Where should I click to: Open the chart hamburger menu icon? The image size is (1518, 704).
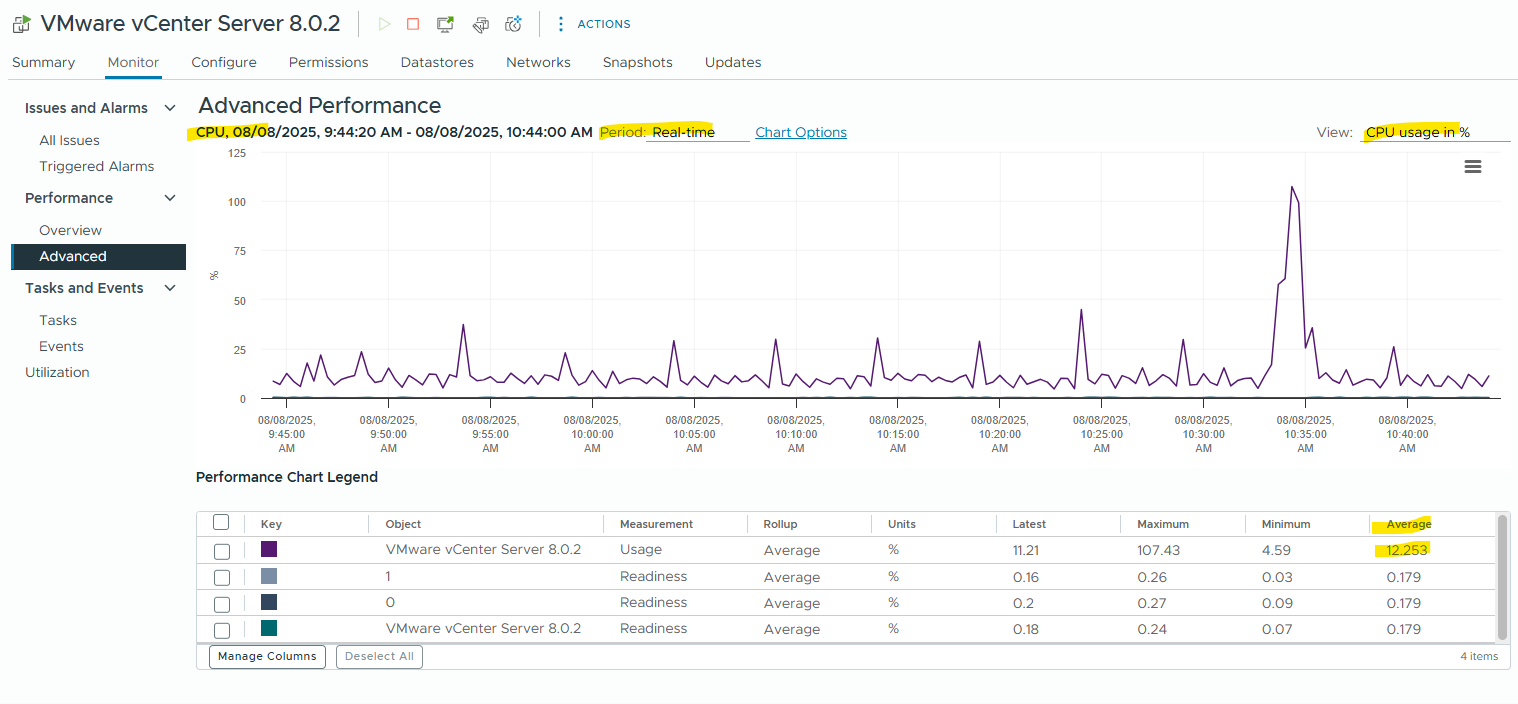[1472, 167]
